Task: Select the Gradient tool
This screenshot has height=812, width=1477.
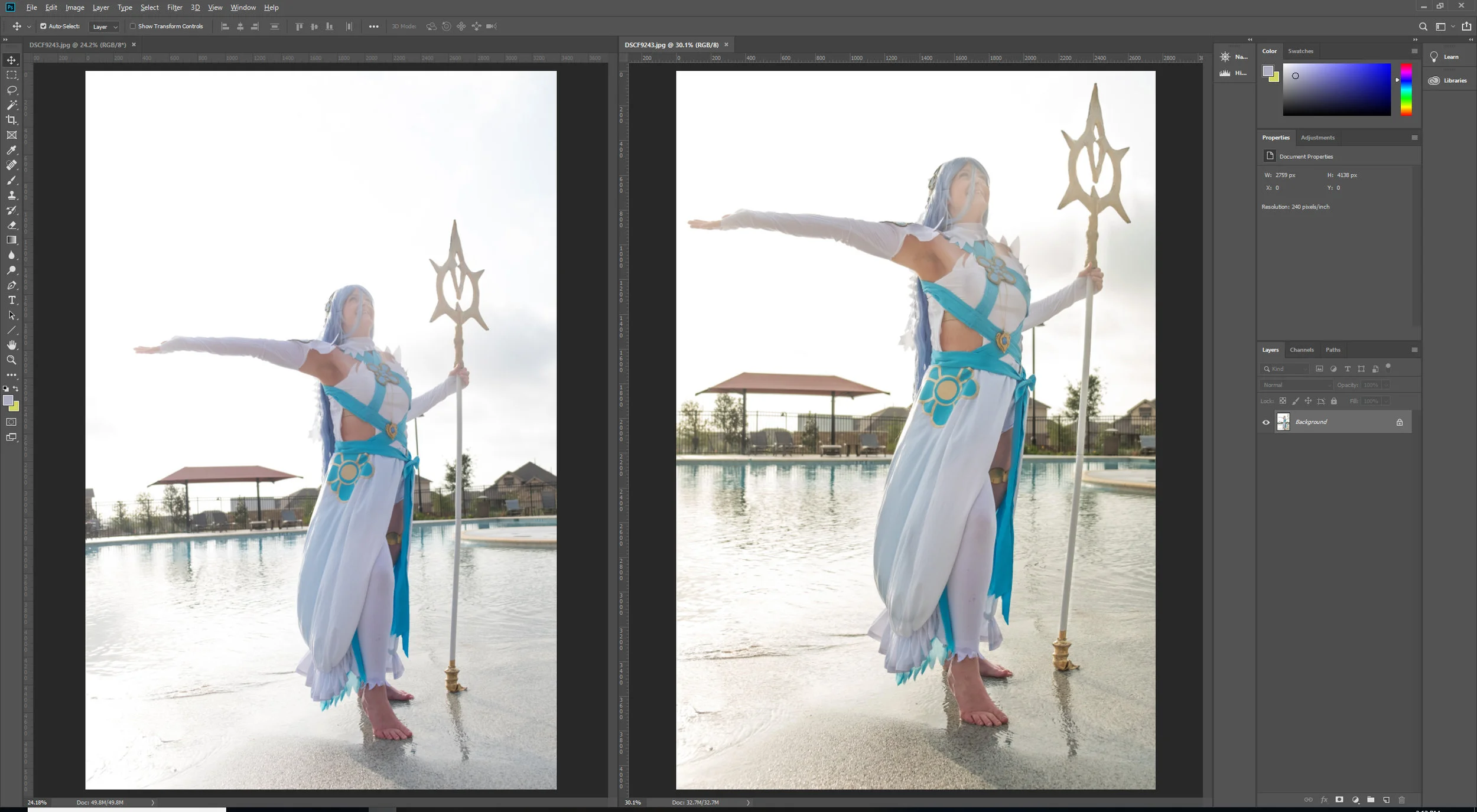Action: tap(12, 240)
